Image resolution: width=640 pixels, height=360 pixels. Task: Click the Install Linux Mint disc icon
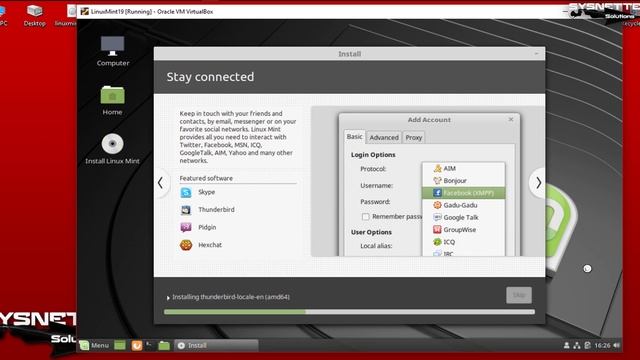click(x=113, y=144)
